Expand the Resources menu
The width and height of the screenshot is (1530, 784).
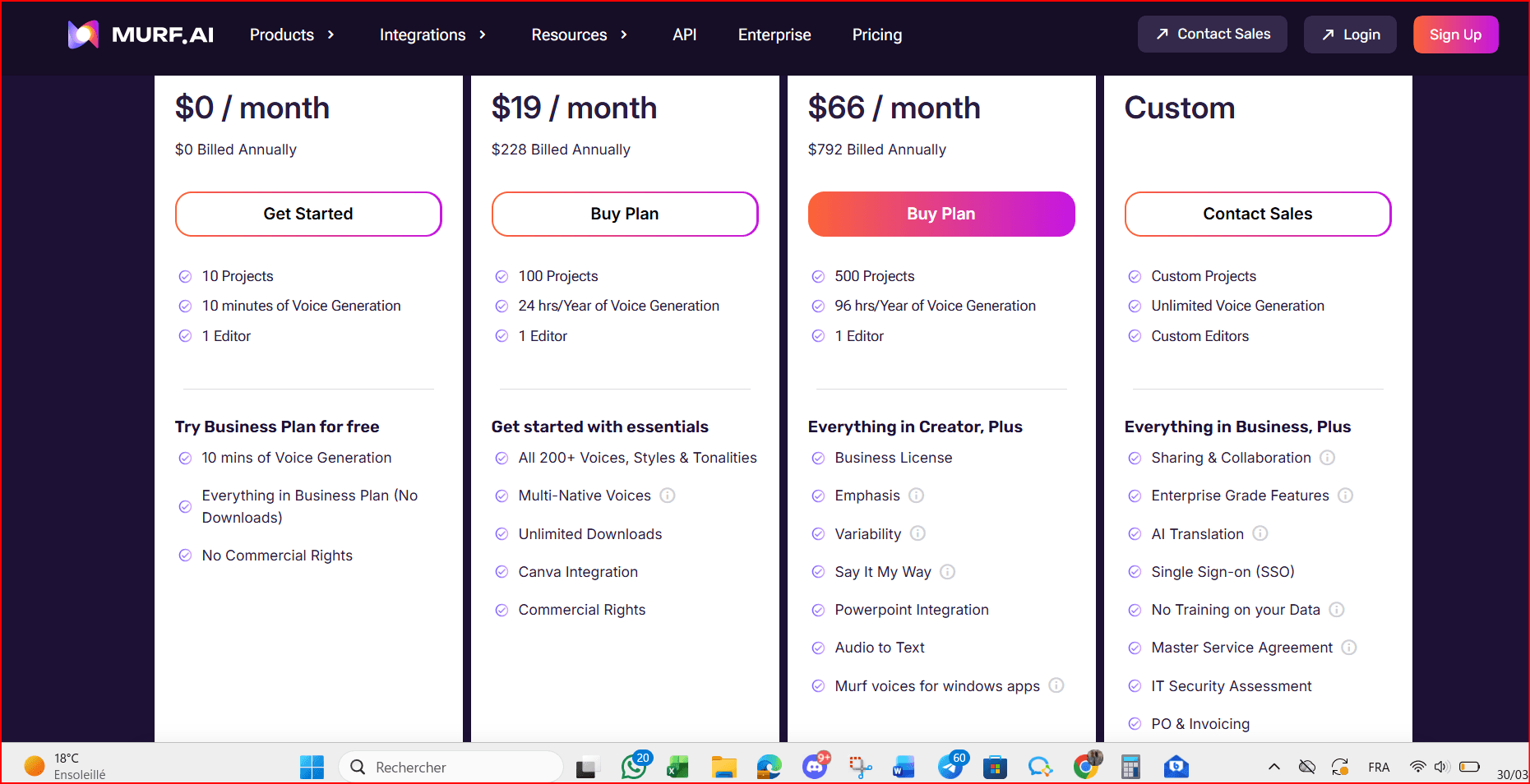(x=579, y=35)
